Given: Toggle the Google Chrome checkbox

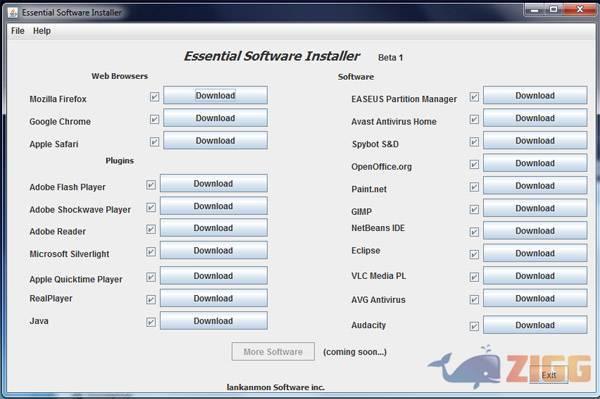Looking at the screenshot, I should click(154, 119).
